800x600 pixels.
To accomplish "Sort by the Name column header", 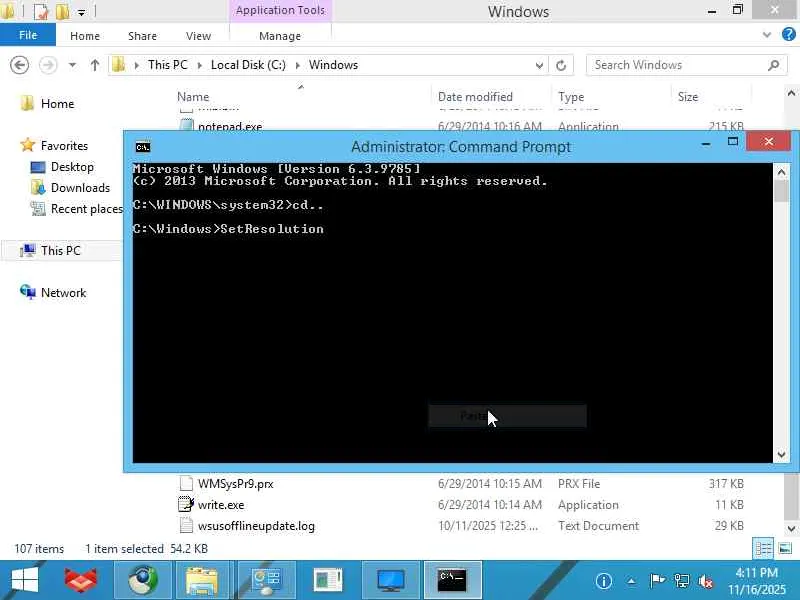I will (x=193, y=96).
